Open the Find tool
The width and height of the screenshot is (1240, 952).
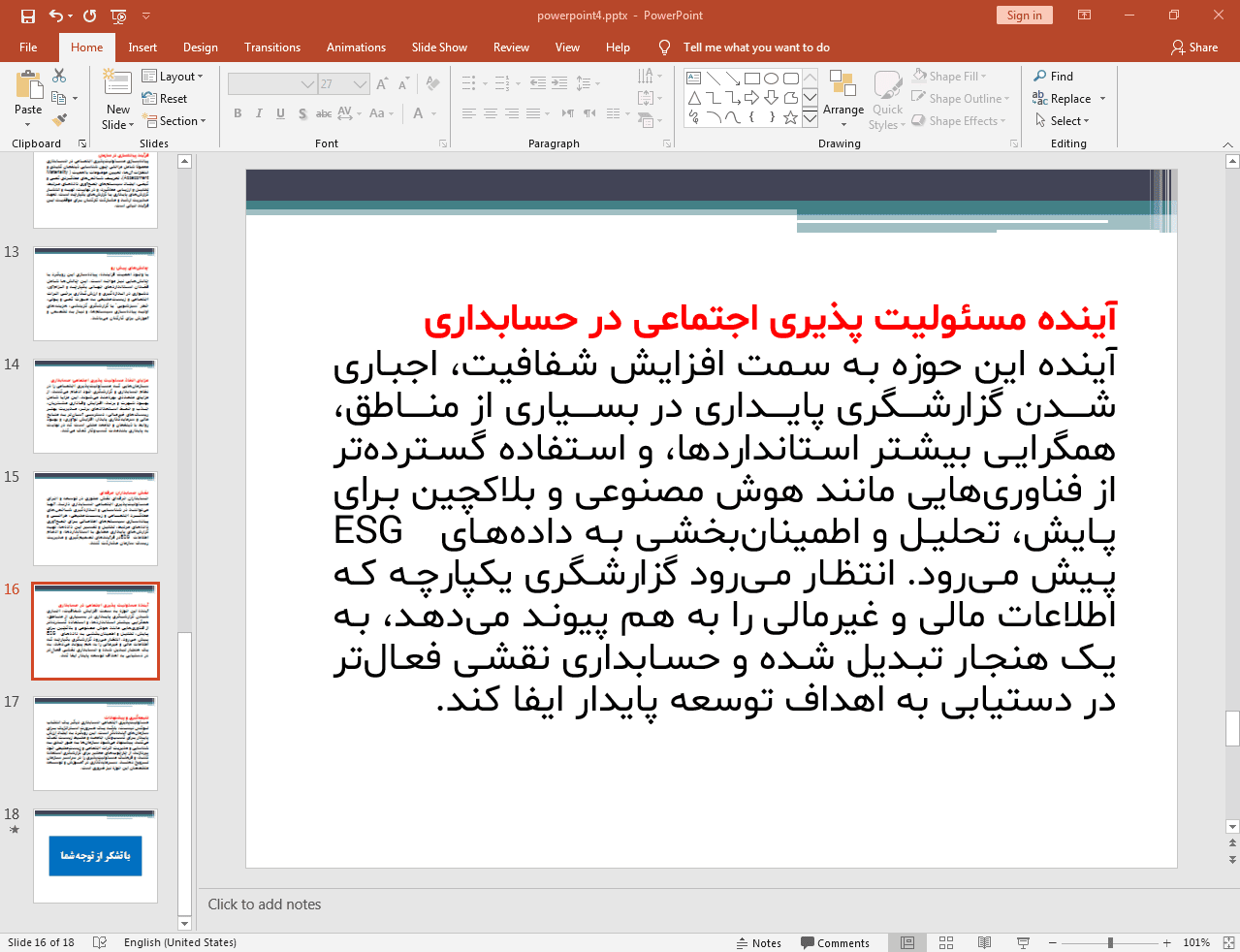pyautogui.click(x=1054, y=77)
